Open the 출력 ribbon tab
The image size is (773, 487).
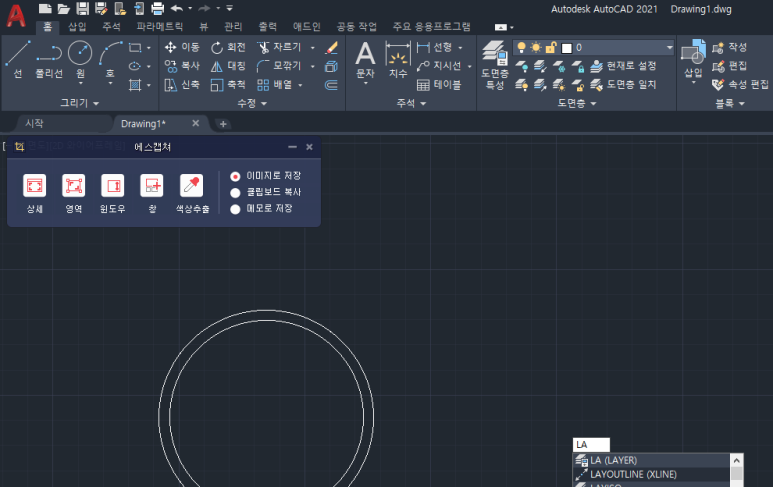[x=268, y=27]
